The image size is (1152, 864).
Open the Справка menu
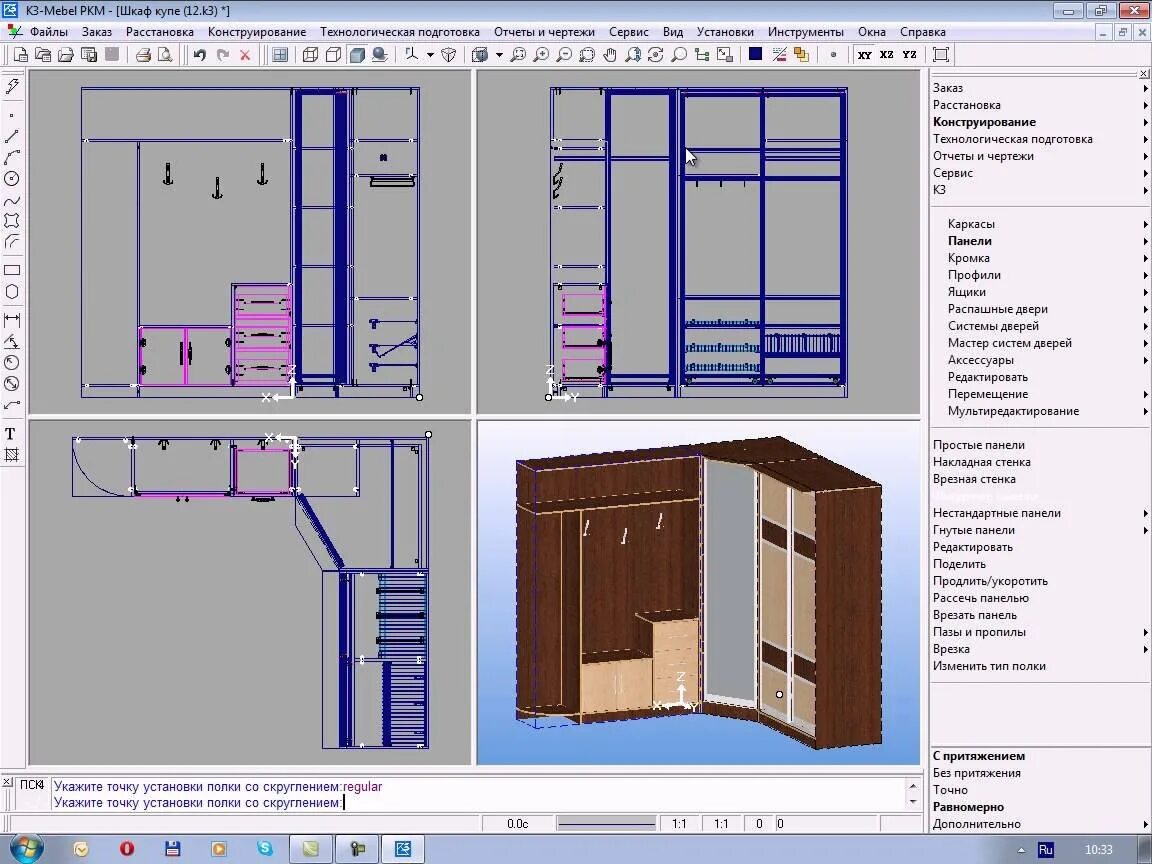[x=923, y=32]
